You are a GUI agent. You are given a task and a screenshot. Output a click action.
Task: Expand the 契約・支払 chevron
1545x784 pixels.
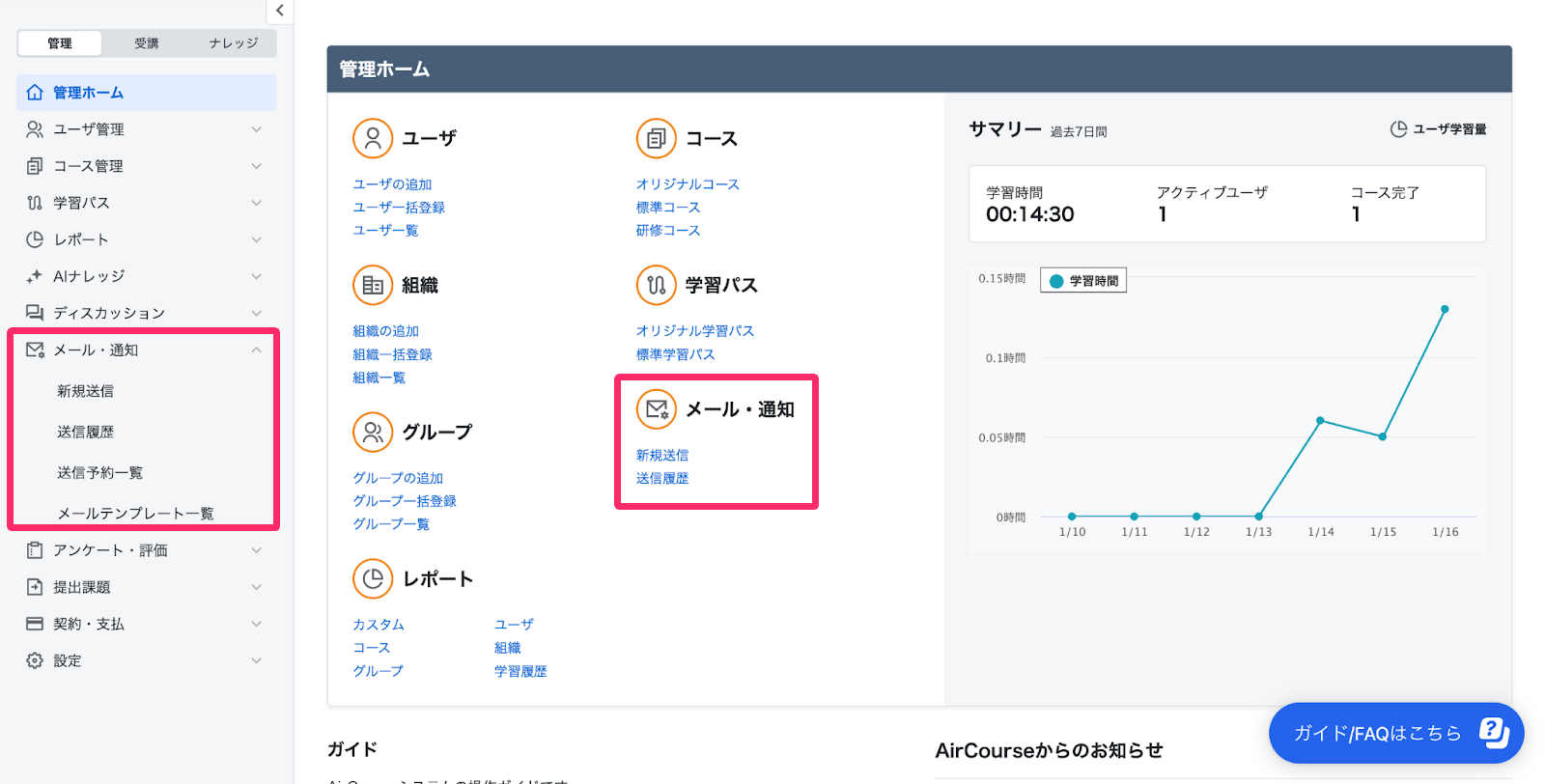tap(257, 624)
